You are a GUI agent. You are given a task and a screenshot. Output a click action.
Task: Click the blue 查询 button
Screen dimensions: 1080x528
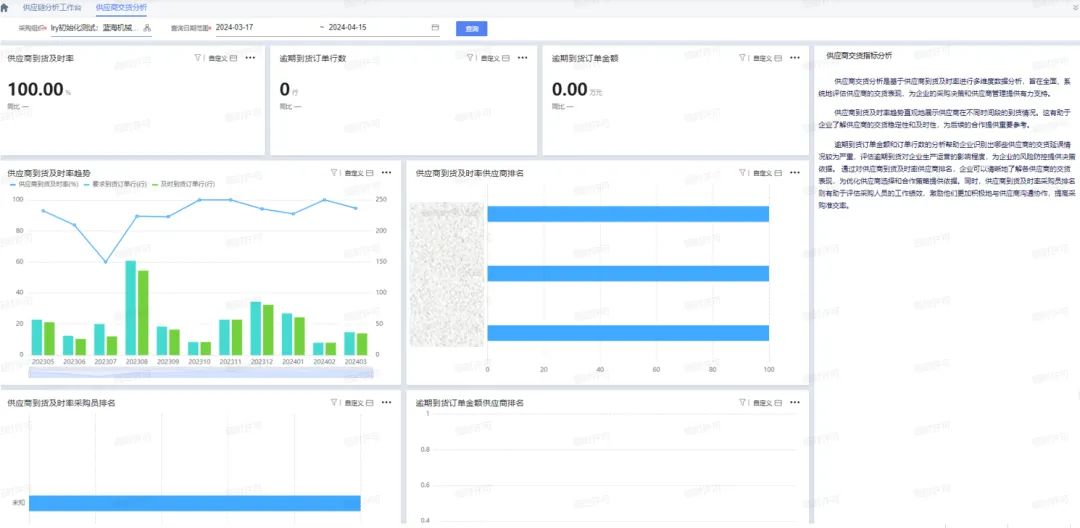[471, 29]
